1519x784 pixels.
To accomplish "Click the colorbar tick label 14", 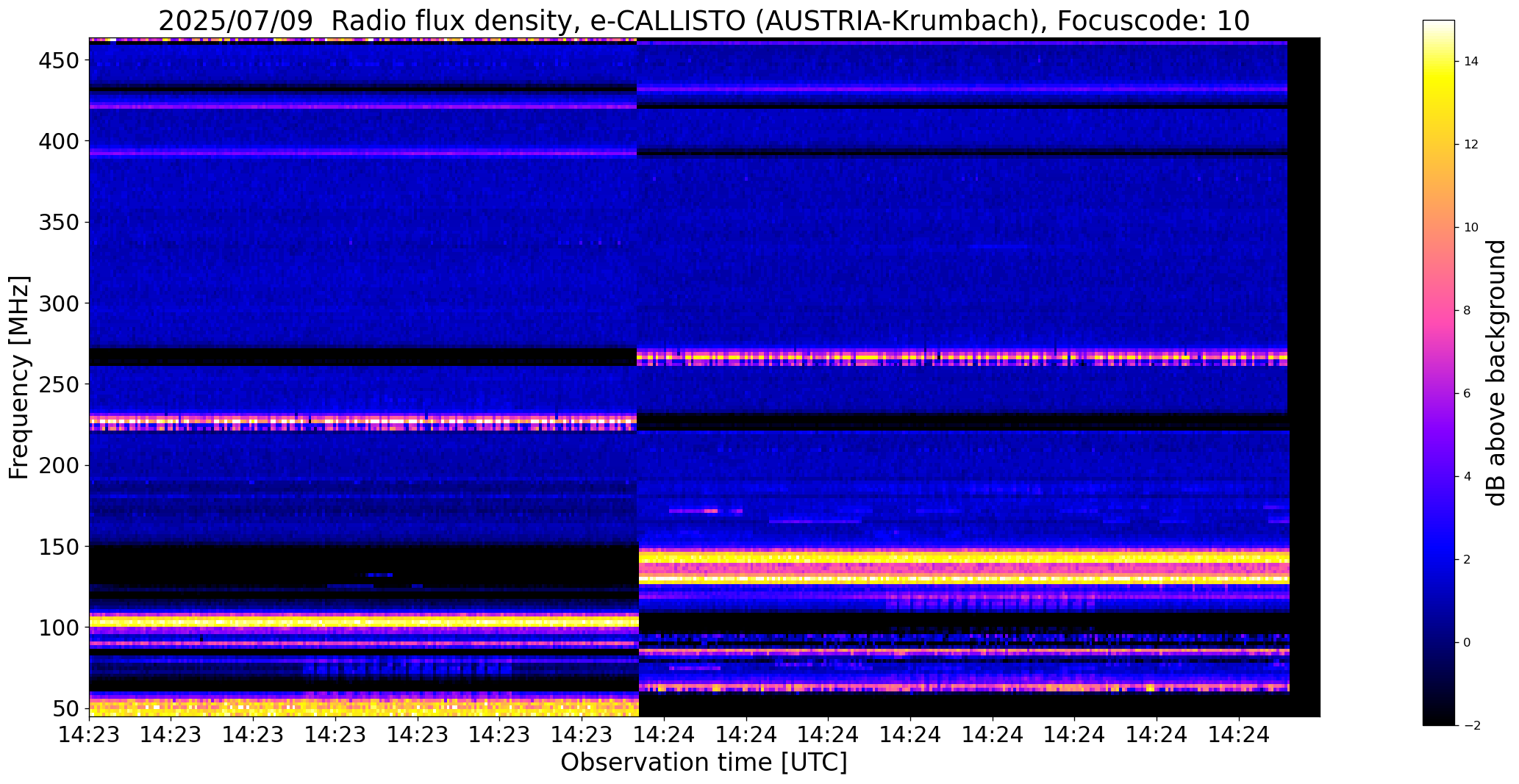I will [x=1471, y=62].
